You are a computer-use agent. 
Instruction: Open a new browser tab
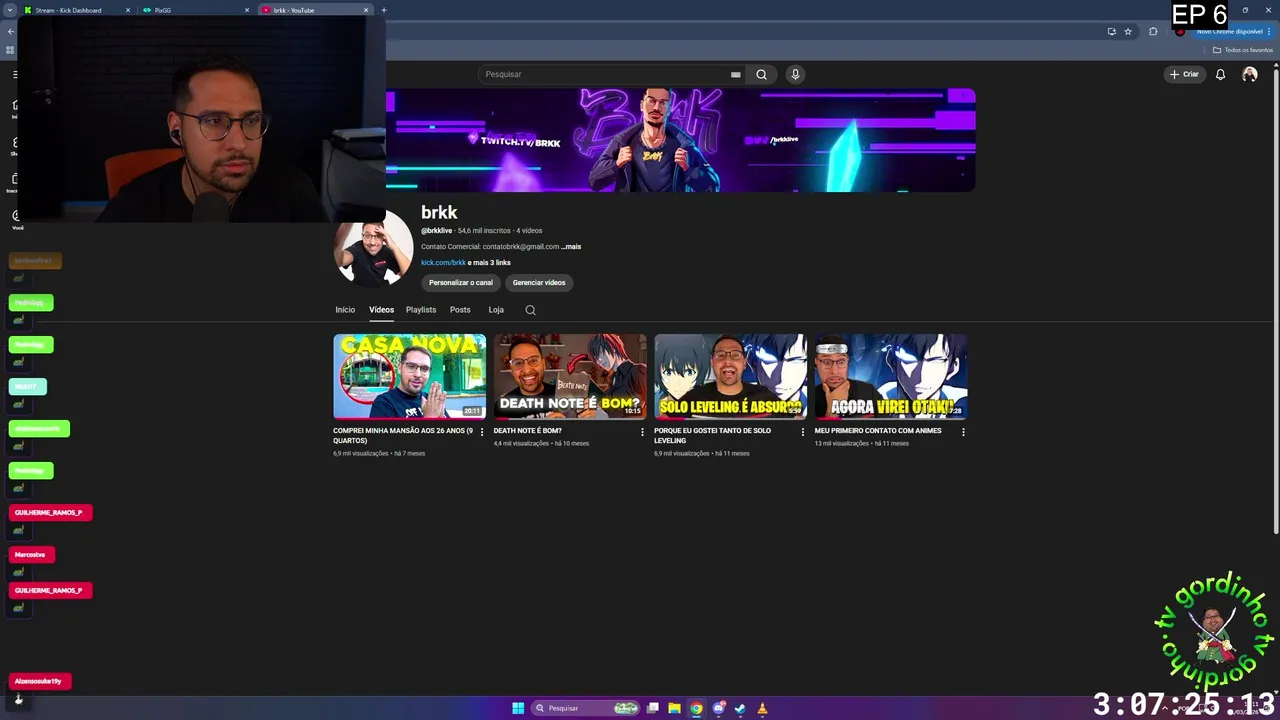click(384, 10)
